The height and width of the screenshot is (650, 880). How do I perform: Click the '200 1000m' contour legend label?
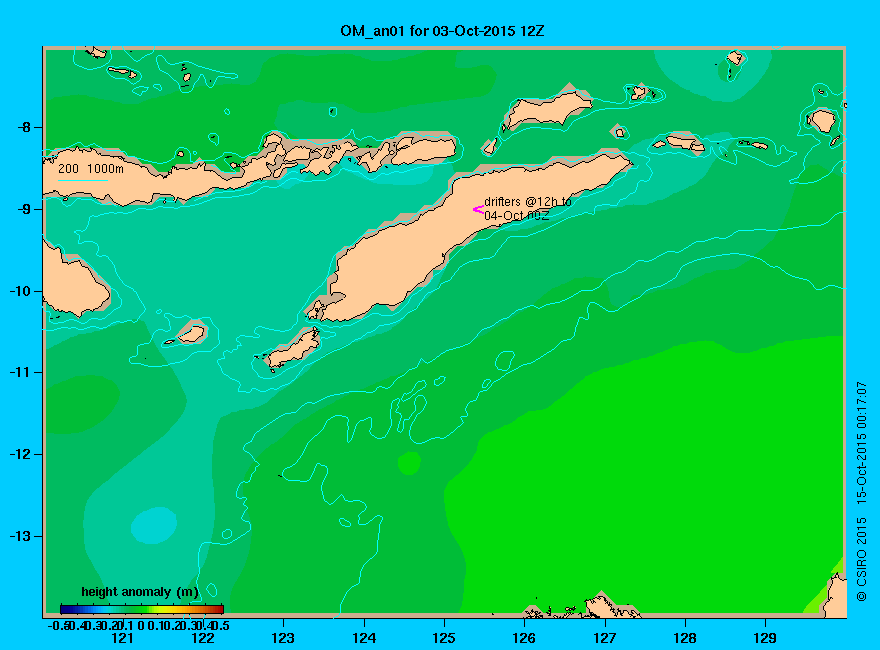point(91,168)
